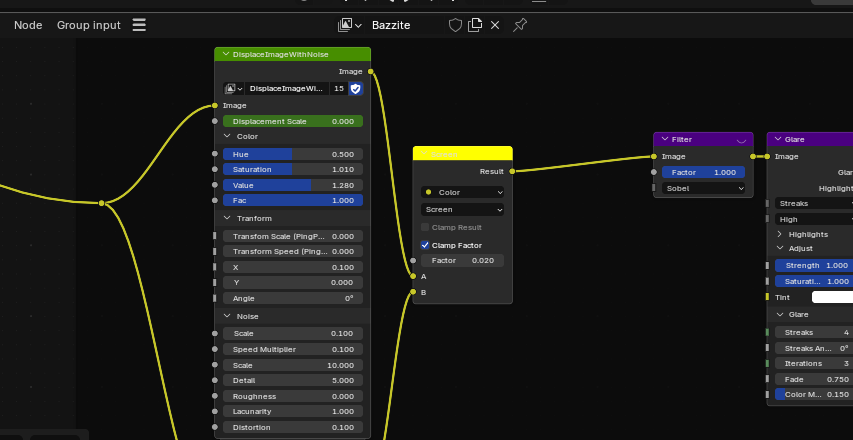Adjust the Value slider at 1.280
This screenshot has height=440, width=853.
[293, 185]
